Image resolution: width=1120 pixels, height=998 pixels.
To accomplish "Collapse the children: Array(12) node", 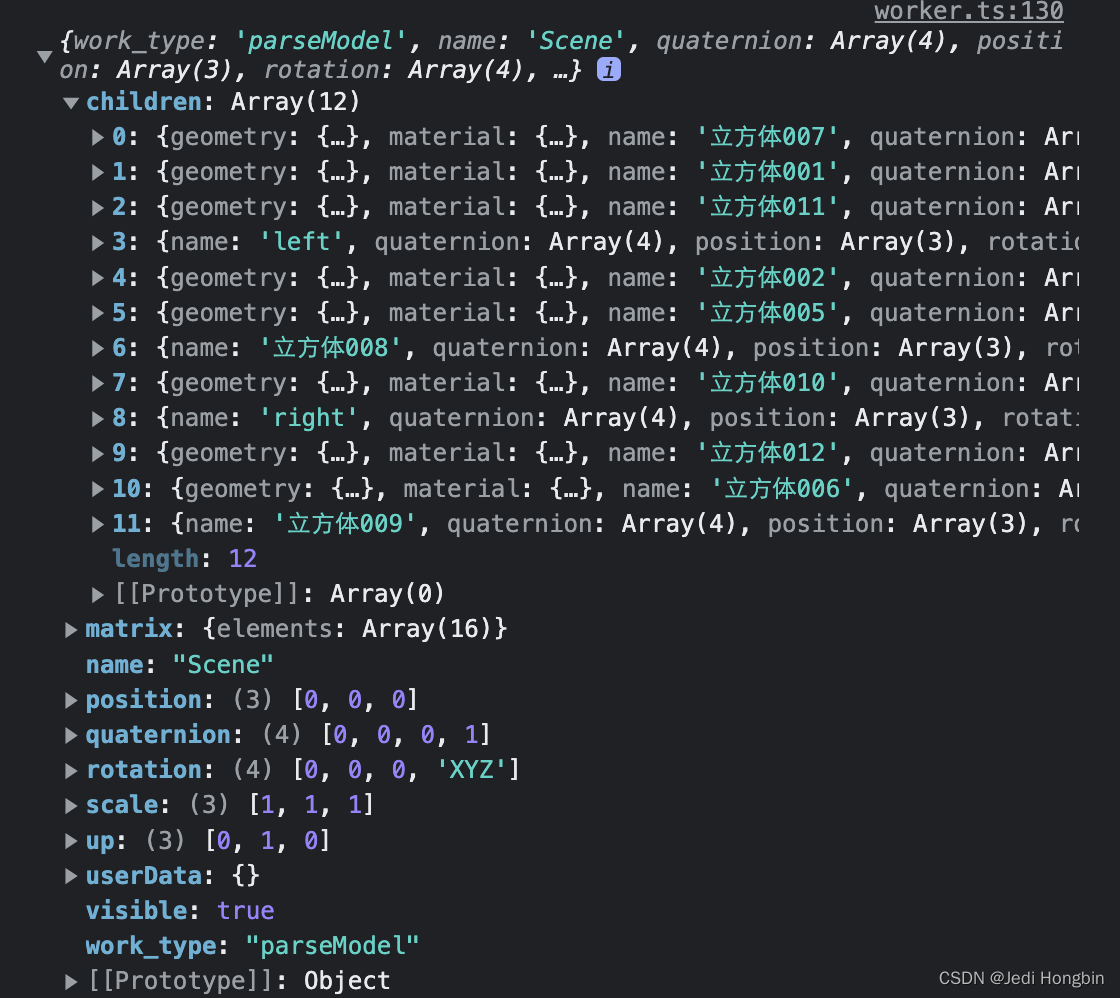I will [70, 101].
